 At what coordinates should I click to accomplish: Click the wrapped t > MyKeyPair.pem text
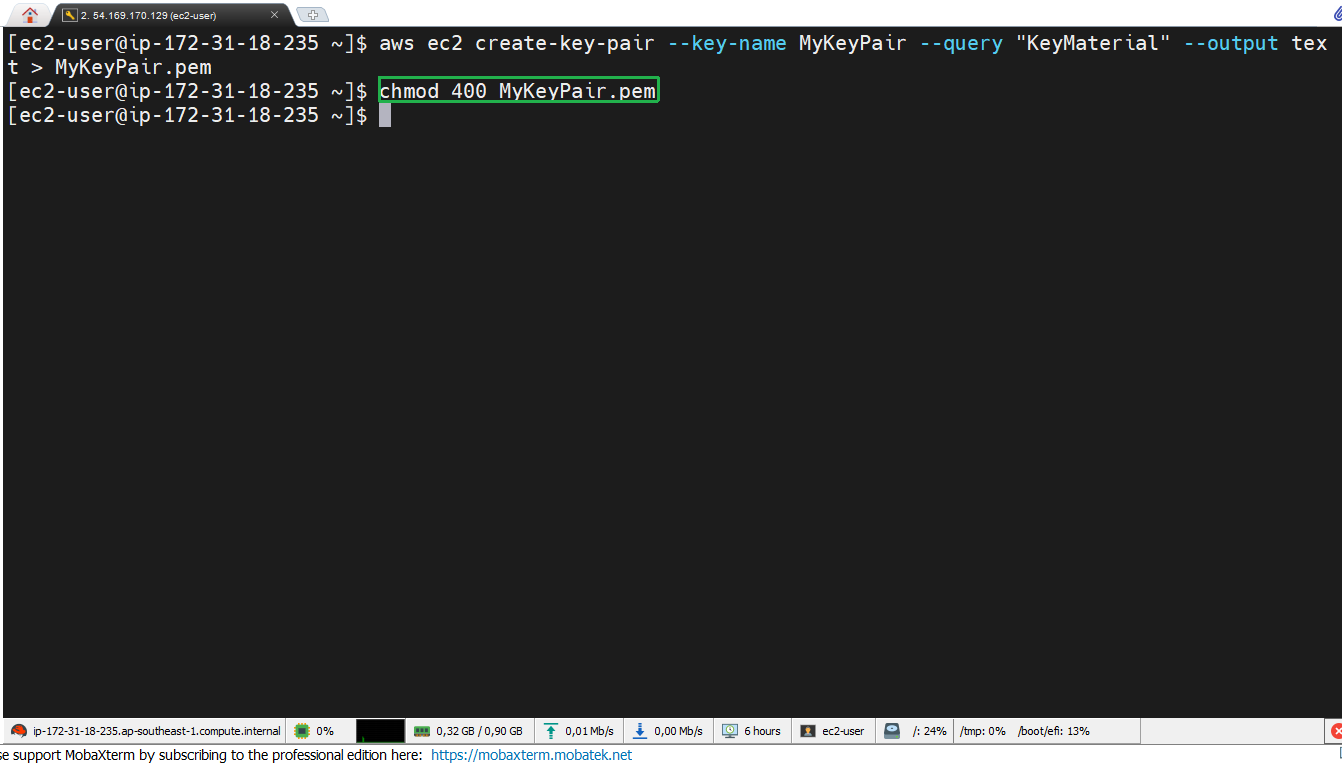[109, 67]
